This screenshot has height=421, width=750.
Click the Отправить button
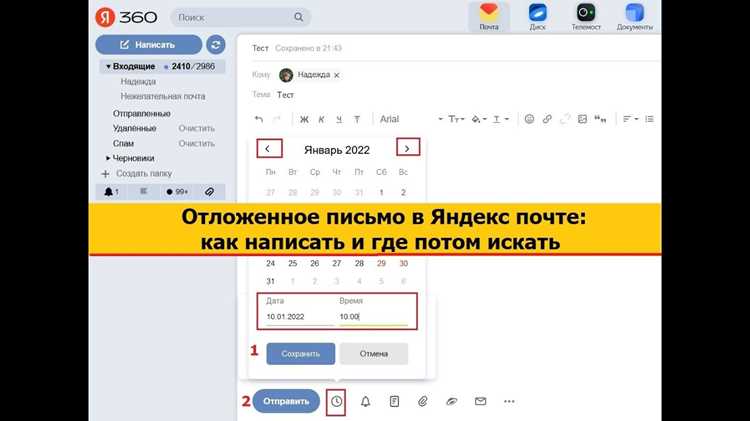coord(286,401)
